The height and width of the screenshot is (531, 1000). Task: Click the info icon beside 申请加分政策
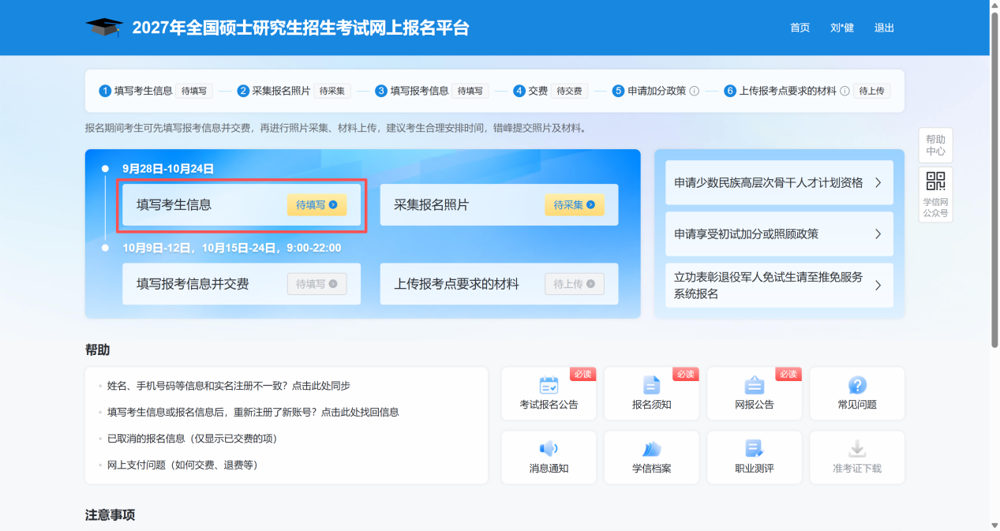[x=695, y=91]
